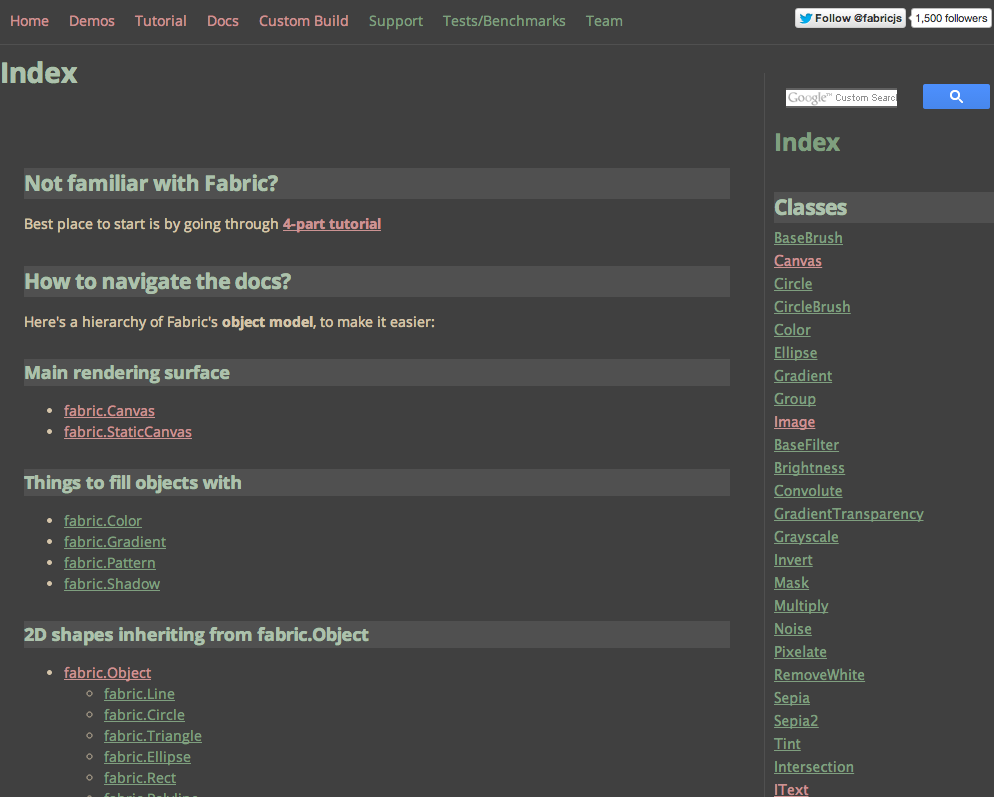This screenshot has height=797, width=994.
Task: Open the Team menu item
Action: 604,21
